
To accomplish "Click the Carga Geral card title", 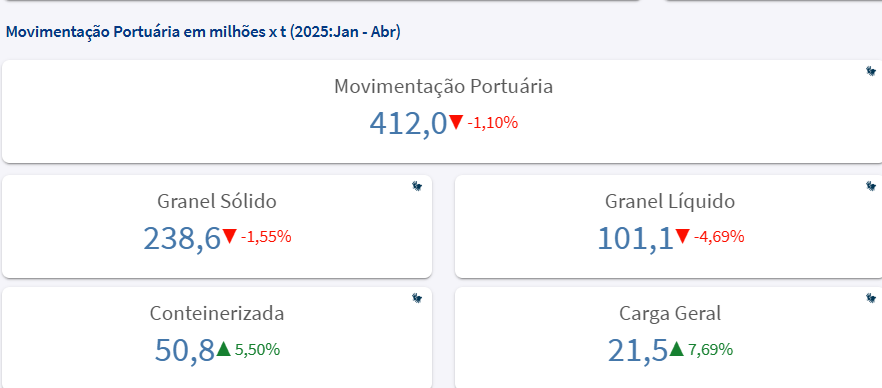I will (x=670, y=314).
